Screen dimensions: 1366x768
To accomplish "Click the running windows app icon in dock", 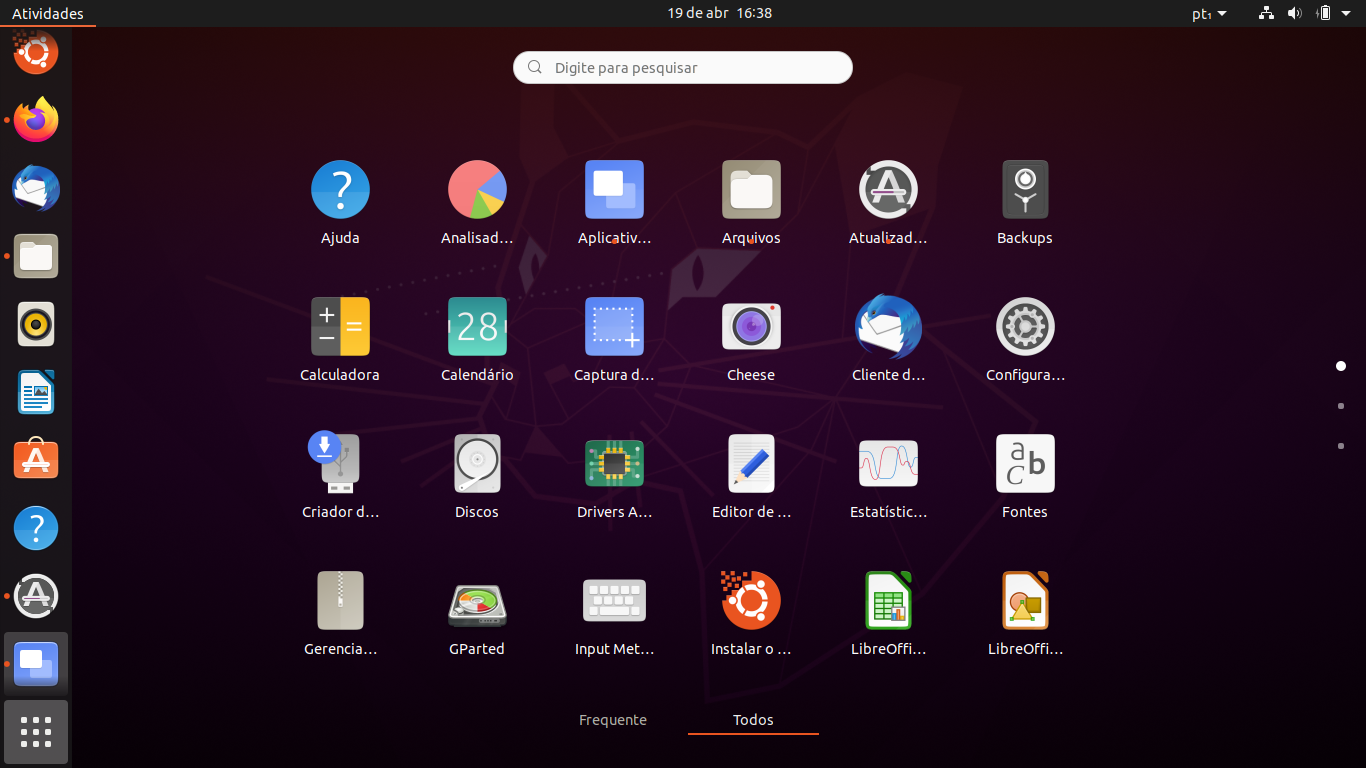I will pyautogui.click(x=36, y=664).
